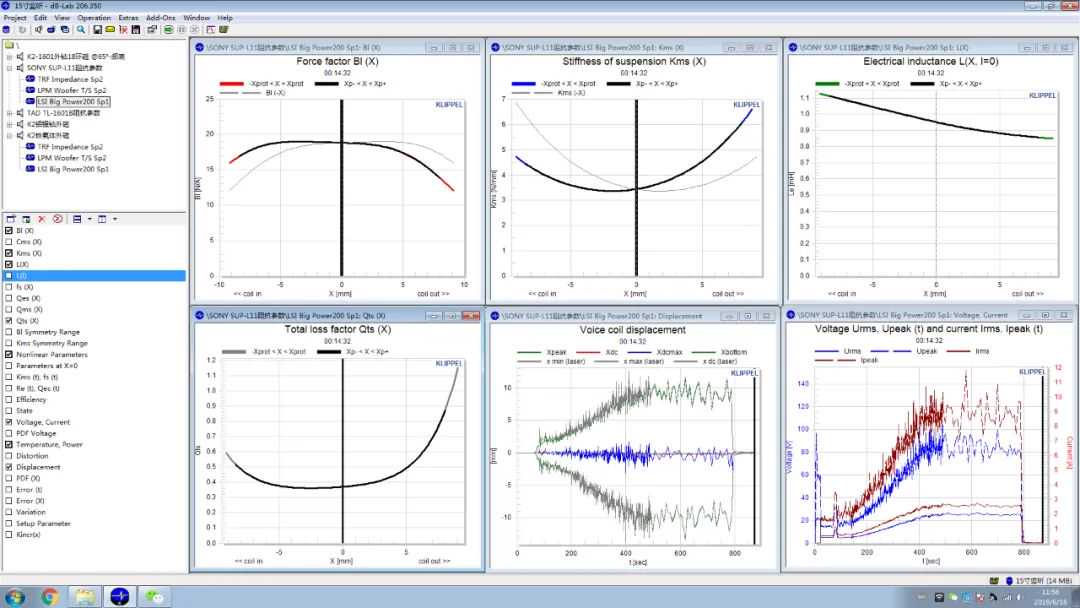
Task: Open the Operation menu
Action: click(x=94, y=17)
